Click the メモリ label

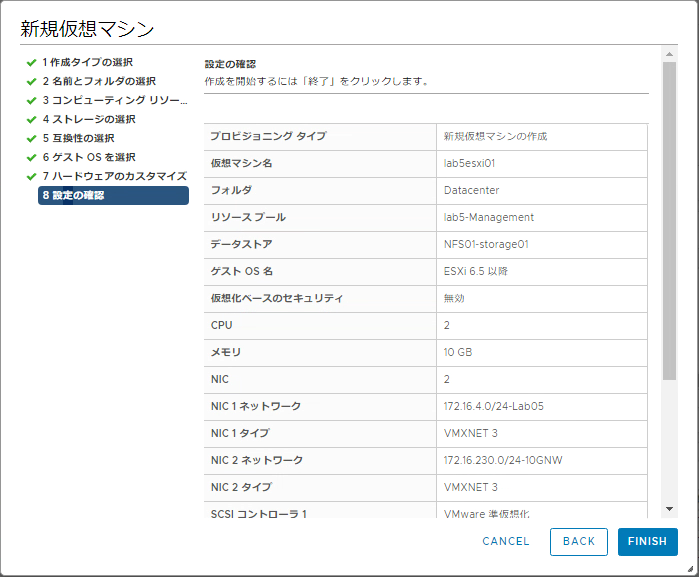pos(226,352)
